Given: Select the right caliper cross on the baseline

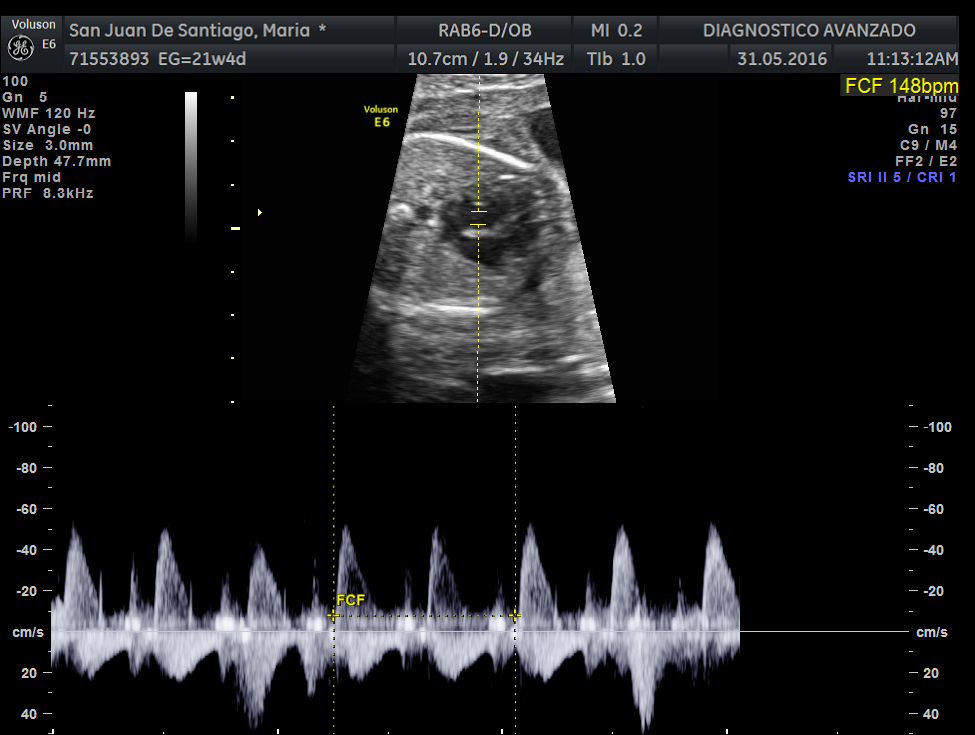Looking at the screenshot, I should coord(515,616).
